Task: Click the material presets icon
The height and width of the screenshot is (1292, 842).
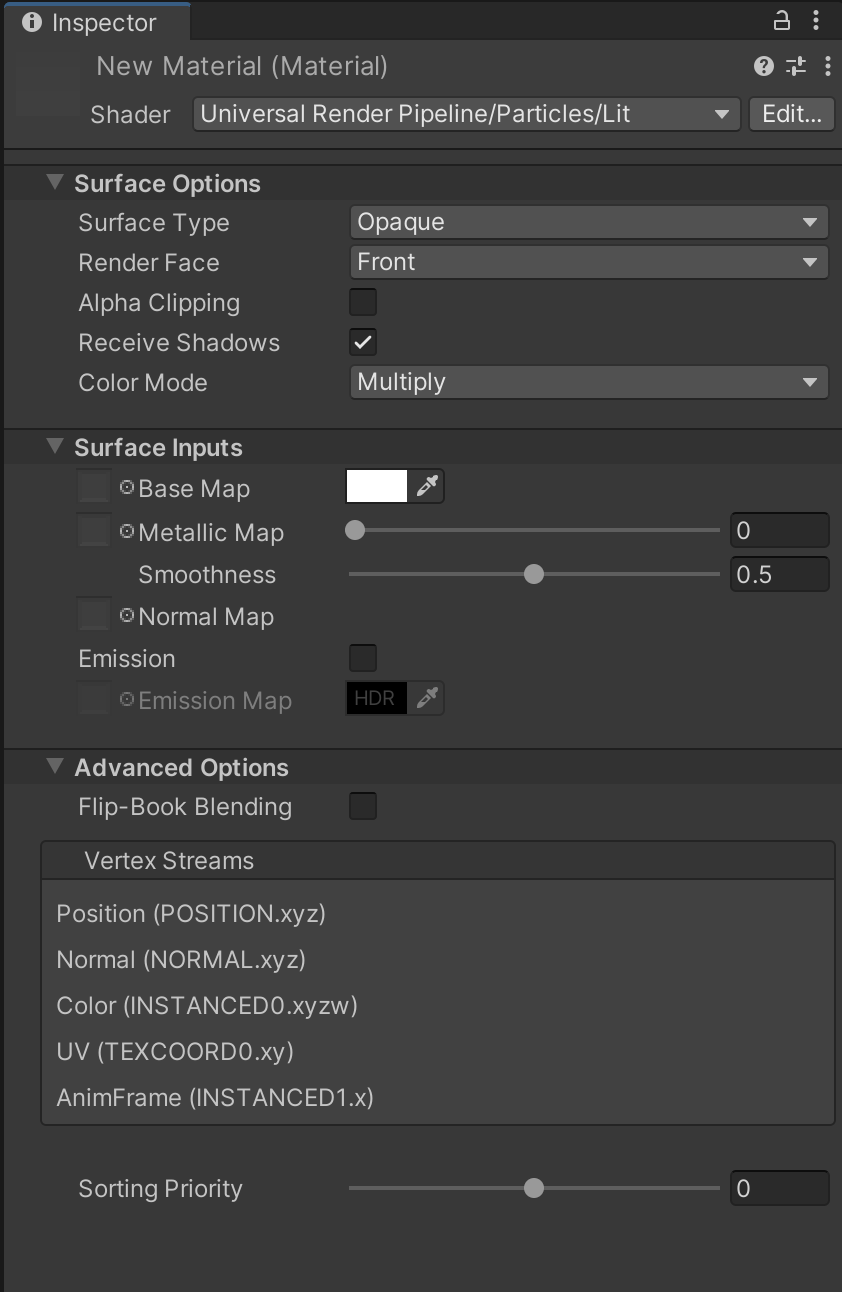Action: [x=796, y=66]
